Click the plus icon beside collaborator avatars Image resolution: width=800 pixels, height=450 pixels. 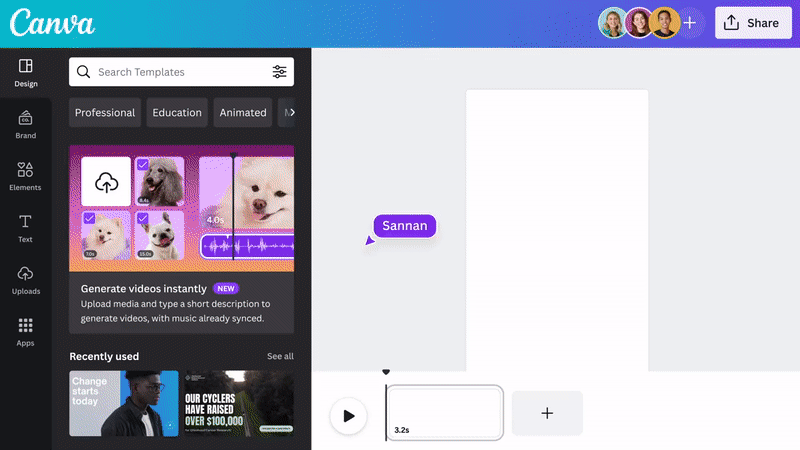(689, 23)
